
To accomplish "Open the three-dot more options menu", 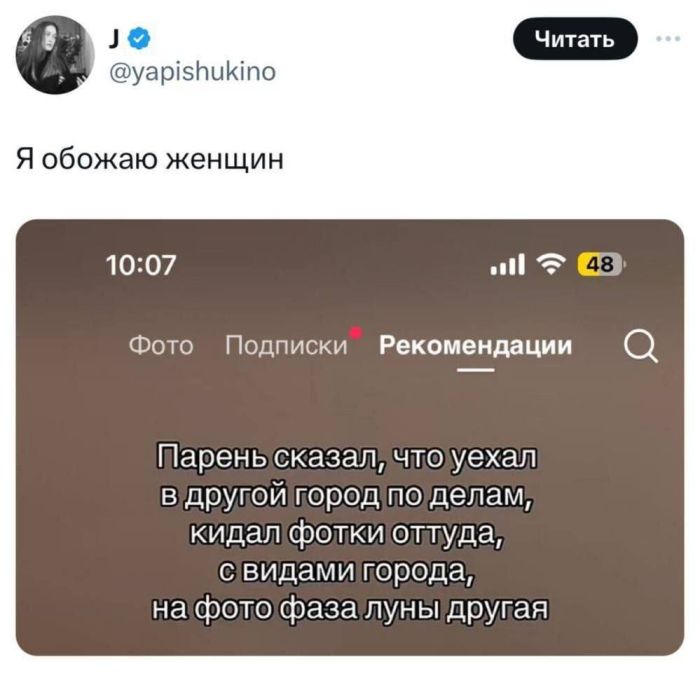I will tap(668, 39).
